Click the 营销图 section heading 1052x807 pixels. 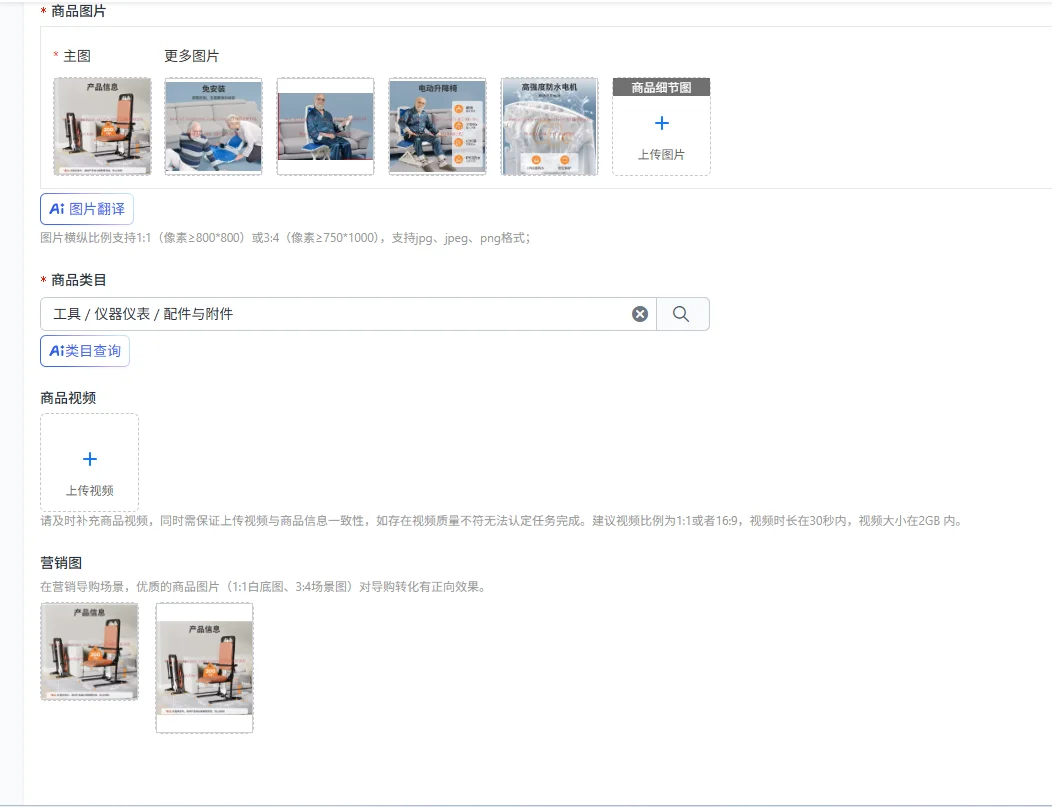[61, 563]
